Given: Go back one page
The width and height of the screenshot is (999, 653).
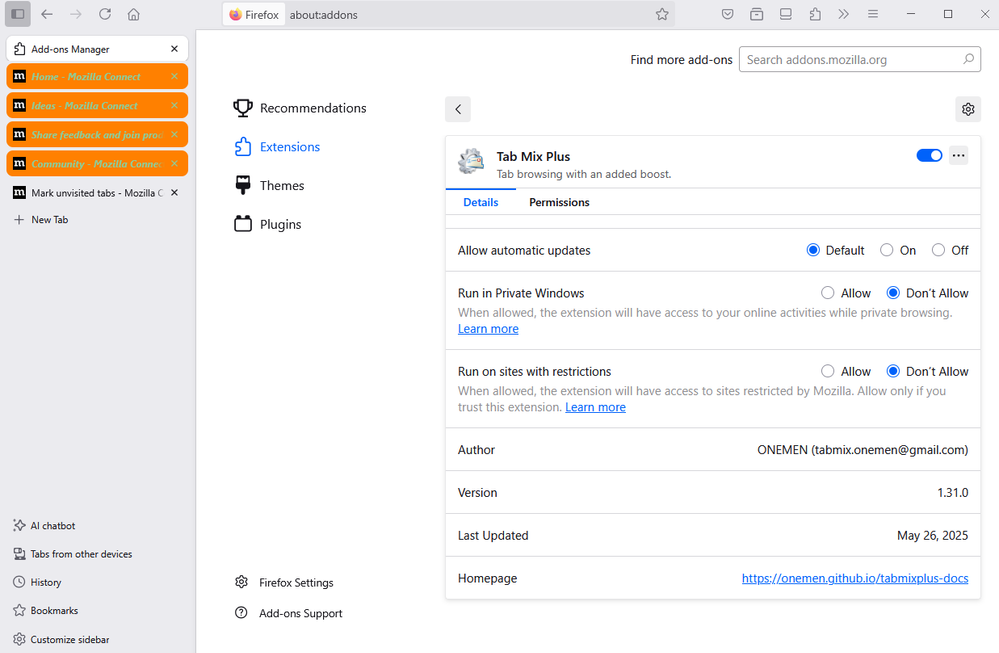Looking at the screenshot, I should coord(47,14).
